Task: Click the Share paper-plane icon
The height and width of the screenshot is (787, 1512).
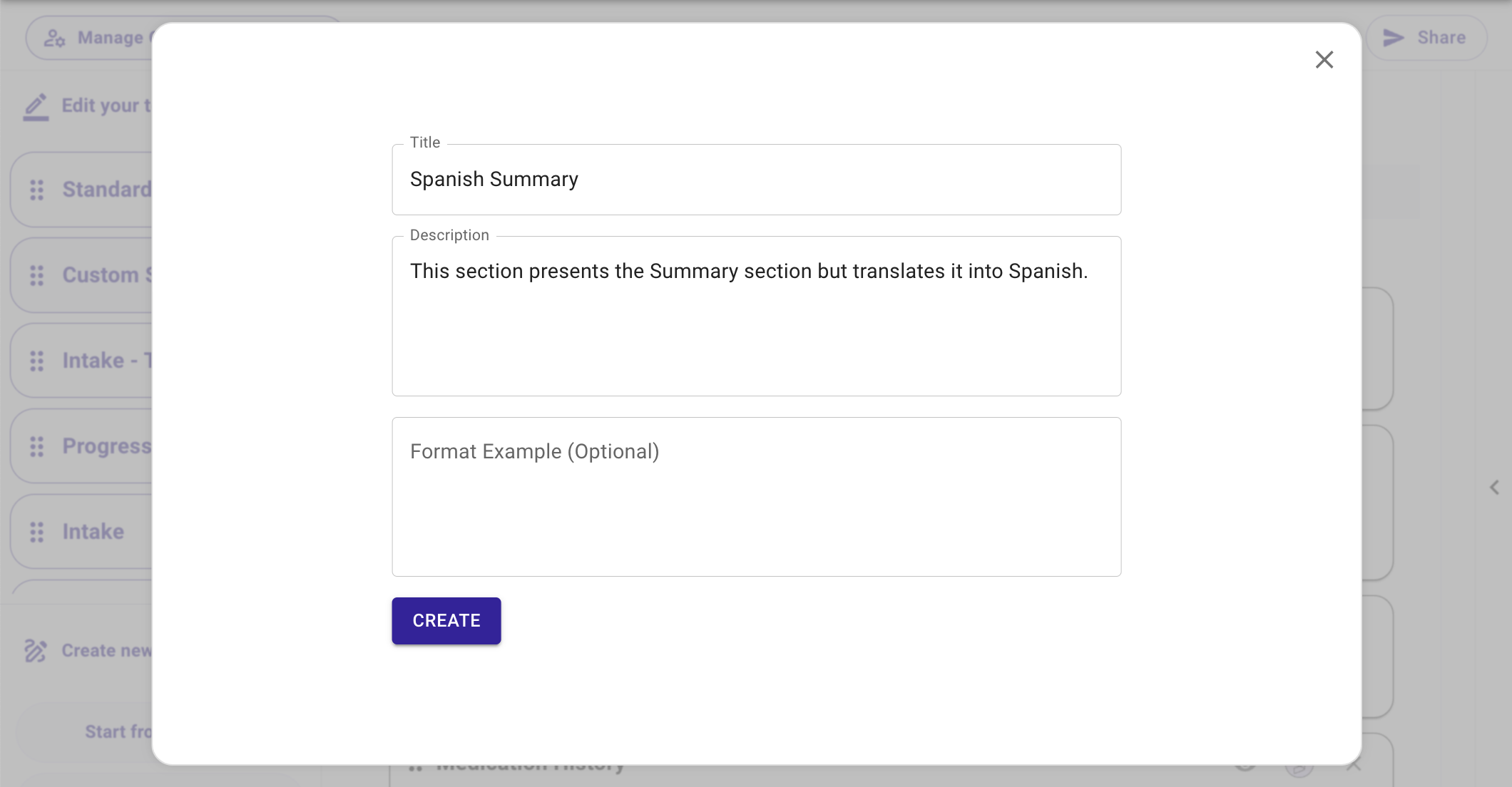Action: point(1393,38)
